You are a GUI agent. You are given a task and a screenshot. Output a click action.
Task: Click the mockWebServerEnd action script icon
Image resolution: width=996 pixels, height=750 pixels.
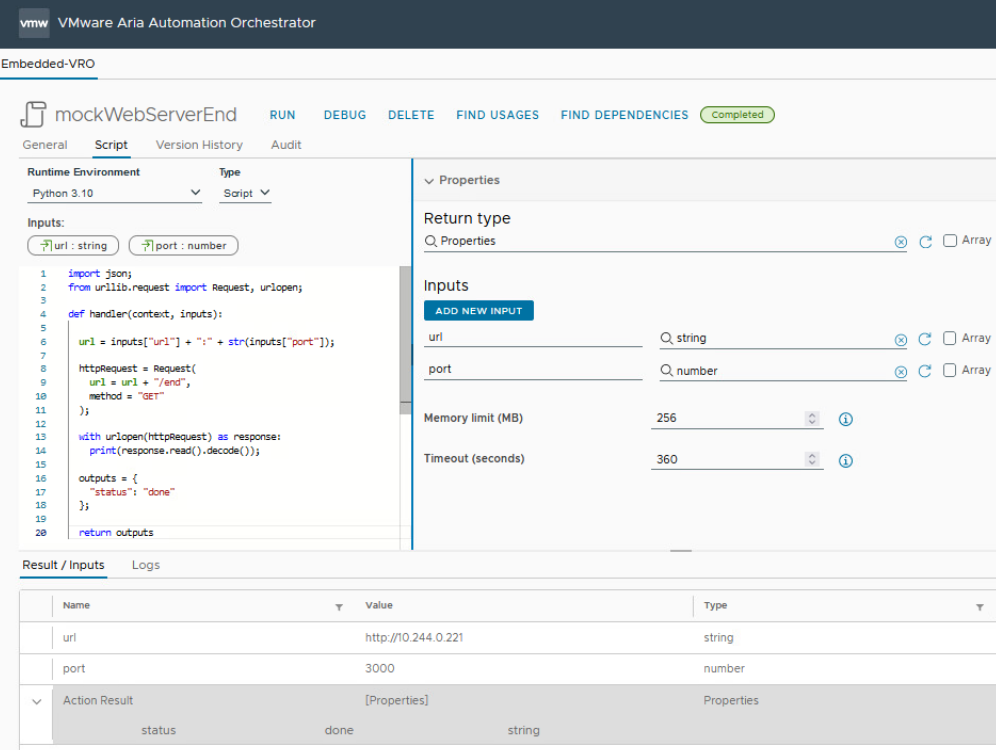click(33, 114)
